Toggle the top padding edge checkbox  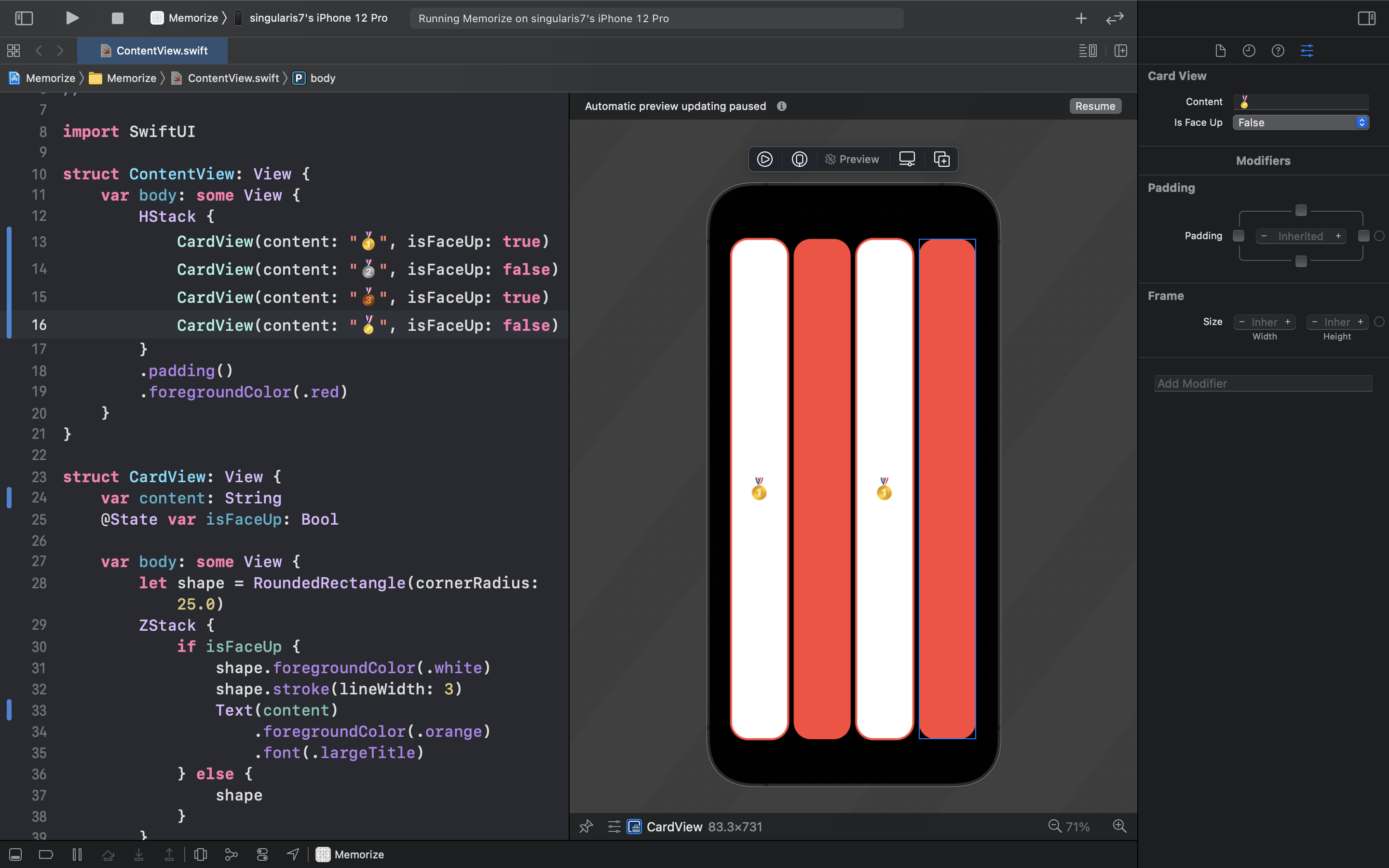(1301, 211)
